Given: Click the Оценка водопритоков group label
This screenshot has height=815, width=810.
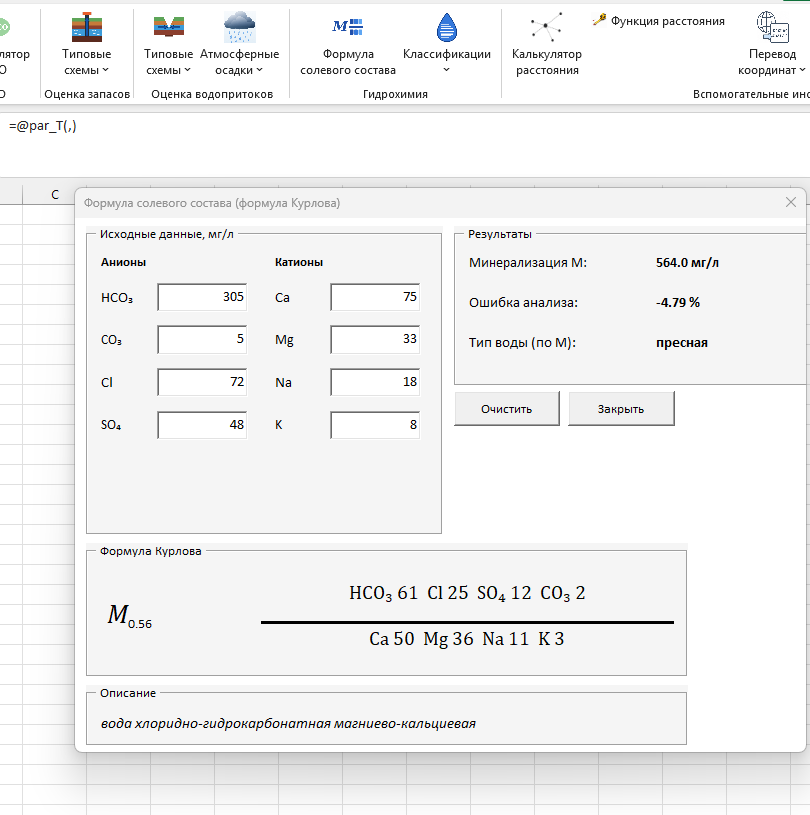Looking at the screenshot, I should coord(212,94).
